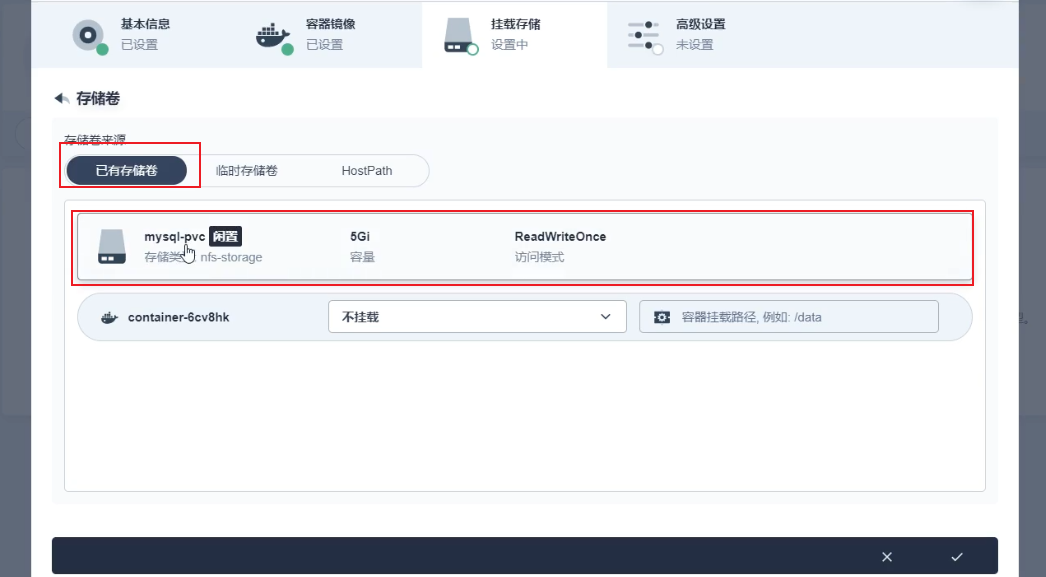1046x577 pixels.
Task: Click the mysql-pvc volume name
Action: [x=175, y=237]
